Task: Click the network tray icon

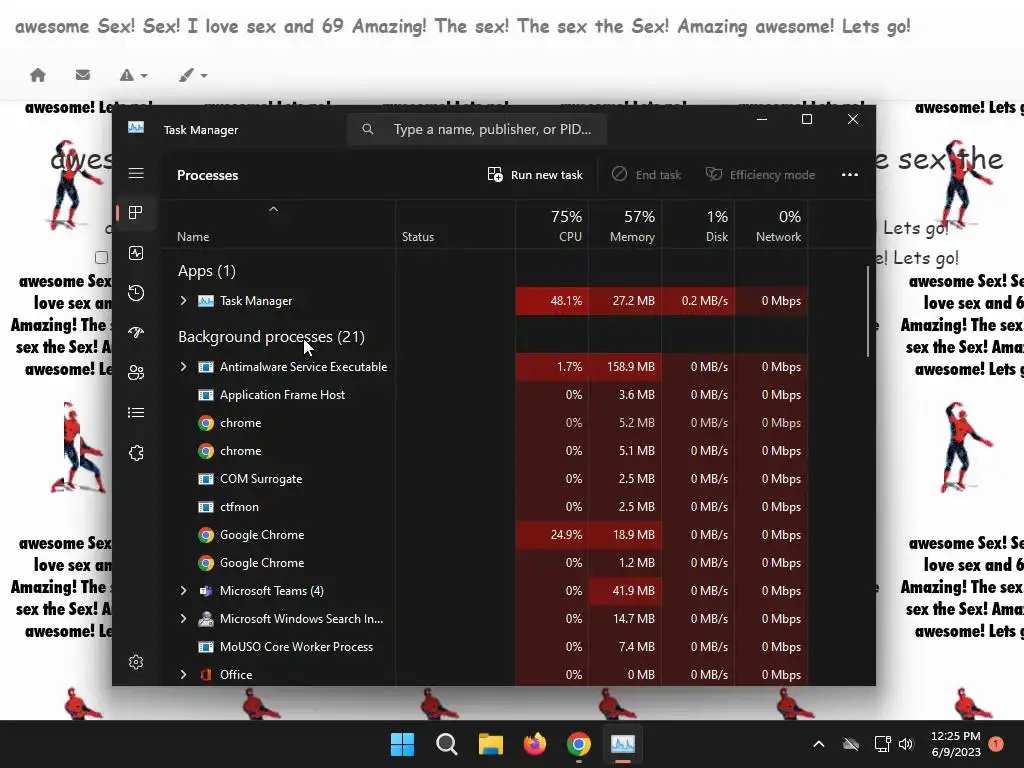Action: coord(882,744)
